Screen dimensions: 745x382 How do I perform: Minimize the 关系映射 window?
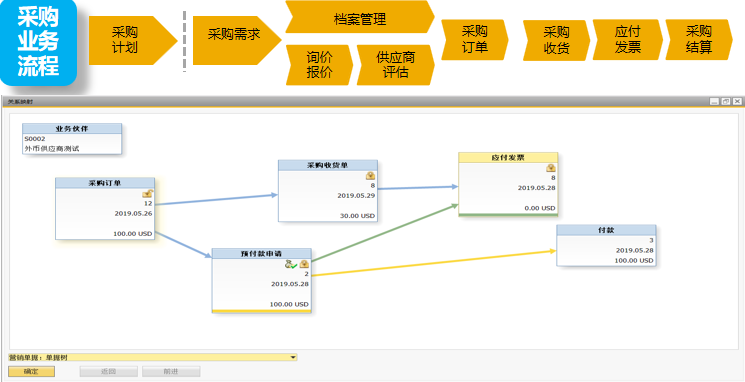(715, 101)
